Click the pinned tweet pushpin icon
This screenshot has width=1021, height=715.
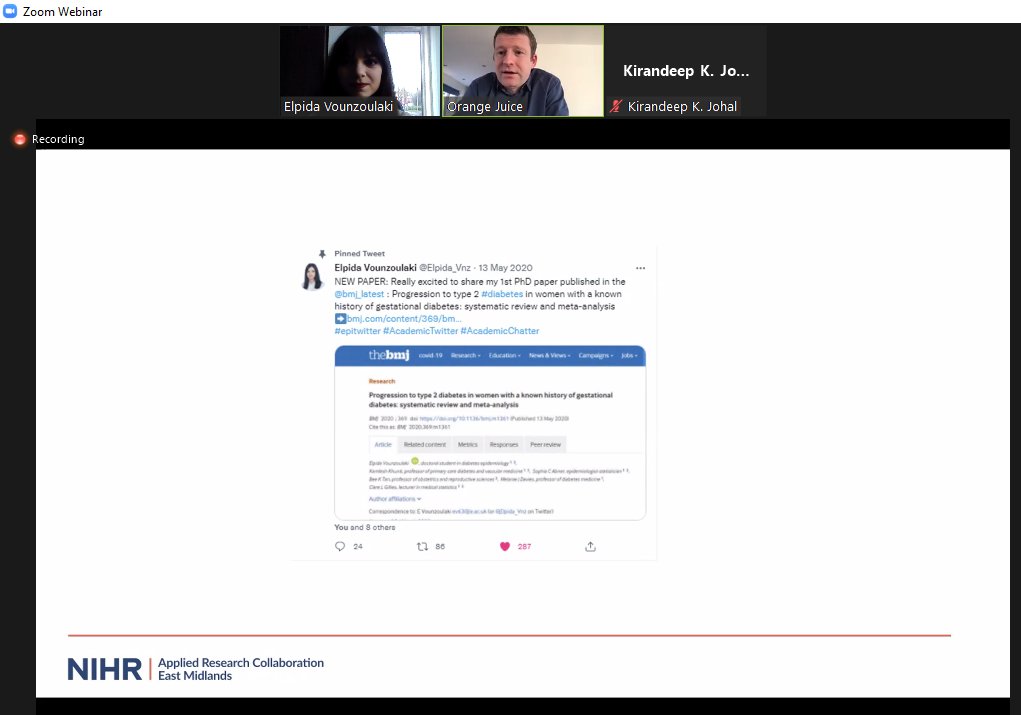point(322,254)
